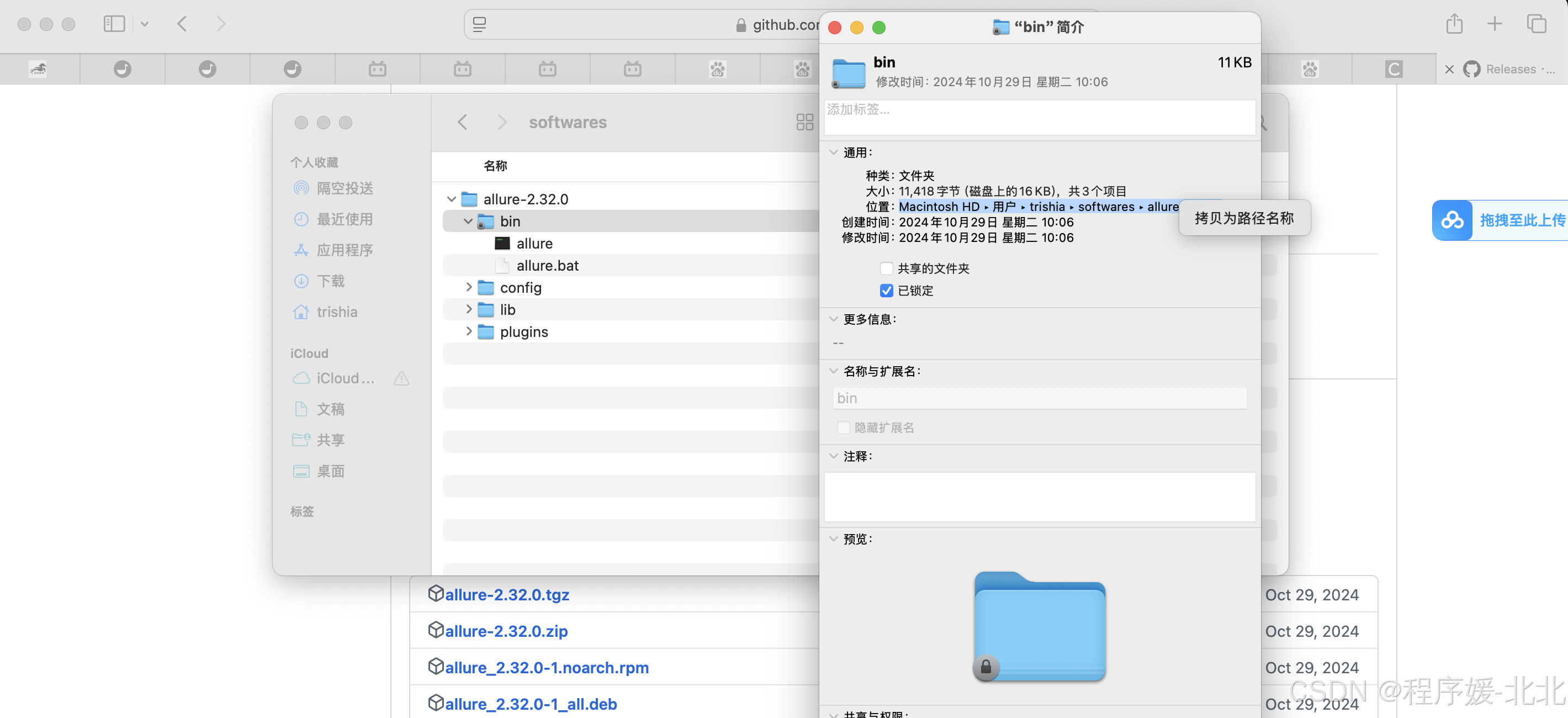Expand the lib folder
The image size is (1568, 718).
click(468, 309)
